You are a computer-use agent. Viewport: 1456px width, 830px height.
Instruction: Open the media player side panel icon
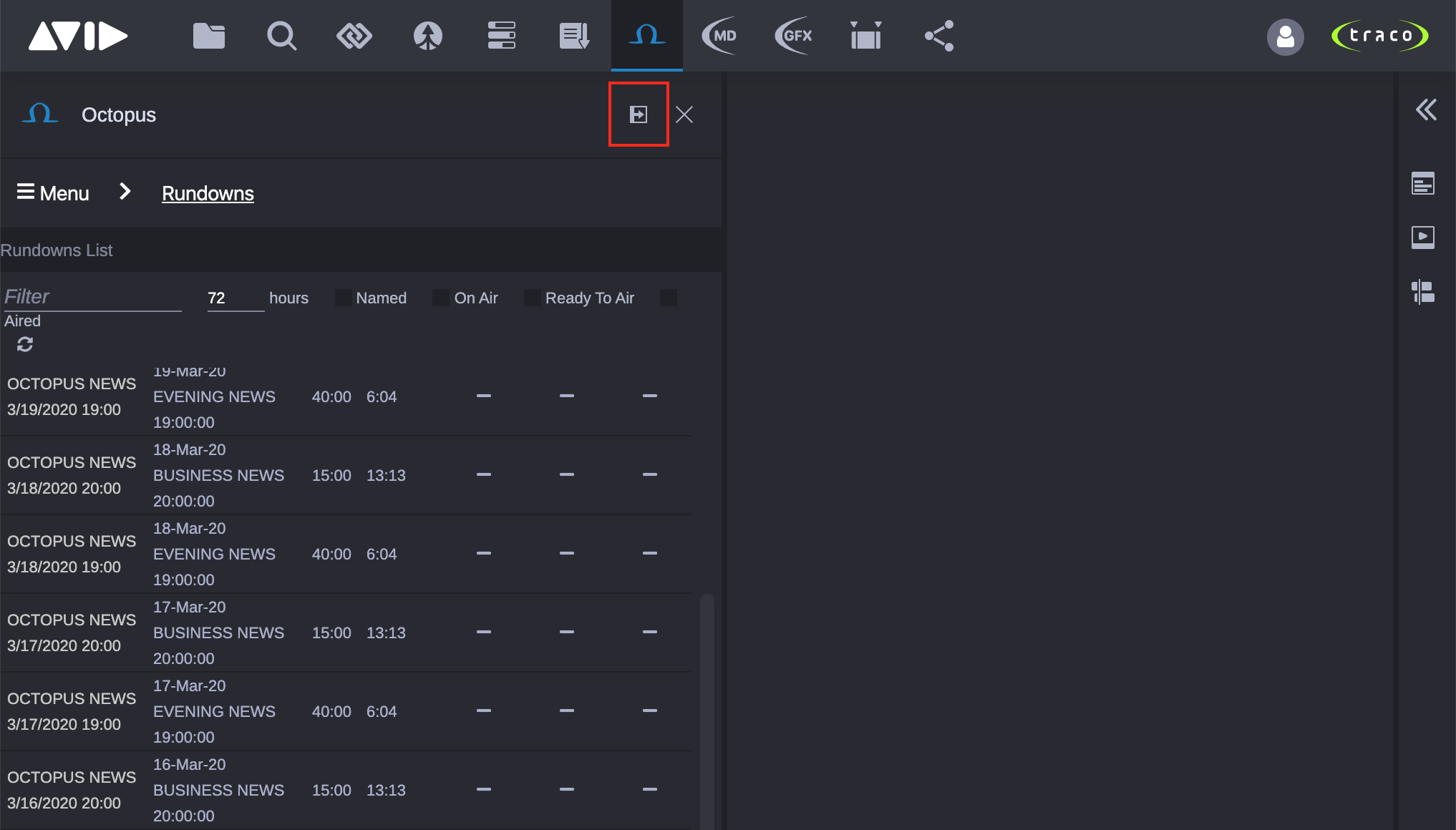pyautogui.click(x=1422, y=237)
